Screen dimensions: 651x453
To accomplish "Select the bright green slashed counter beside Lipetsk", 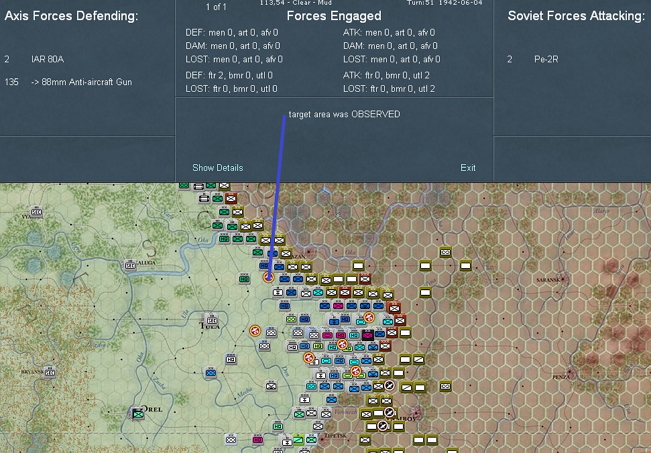I will (x=298, y=439).
